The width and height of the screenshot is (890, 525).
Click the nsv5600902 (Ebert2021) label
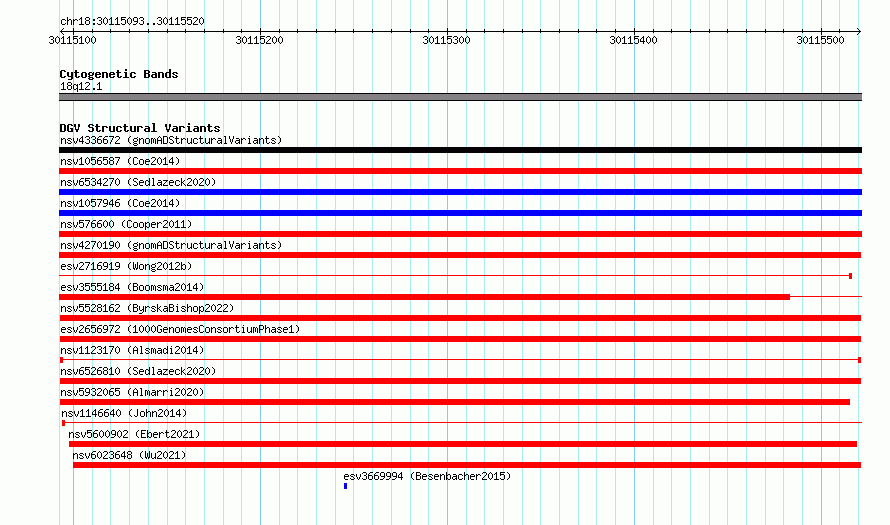tap(134, 434)
